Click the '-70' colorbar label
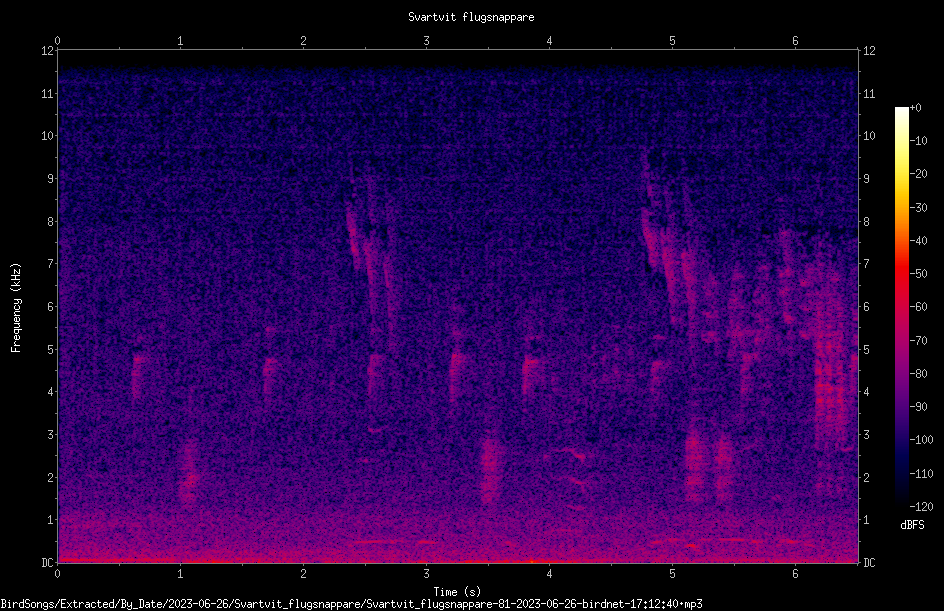 tap(918, 341)
